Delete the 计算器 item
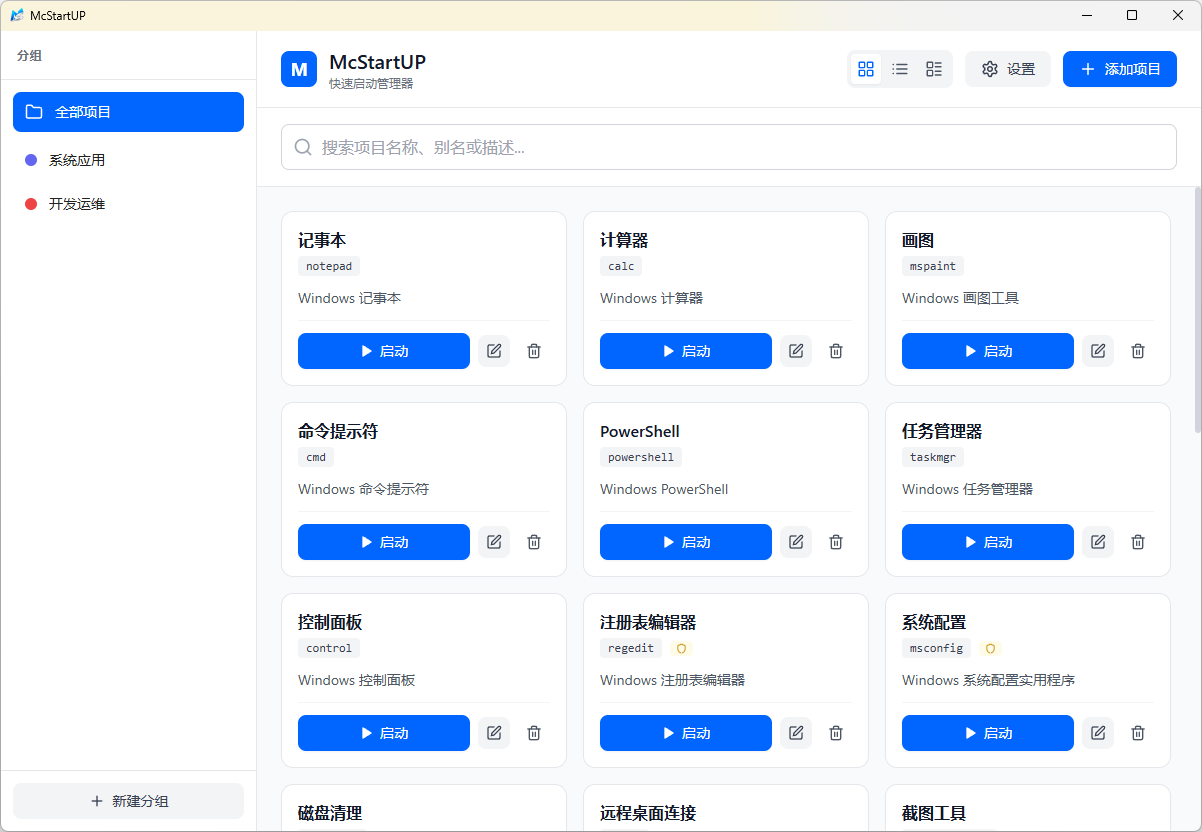This screenshot has width=1202, height=832. pyautogui.click(x=836, y=351)
